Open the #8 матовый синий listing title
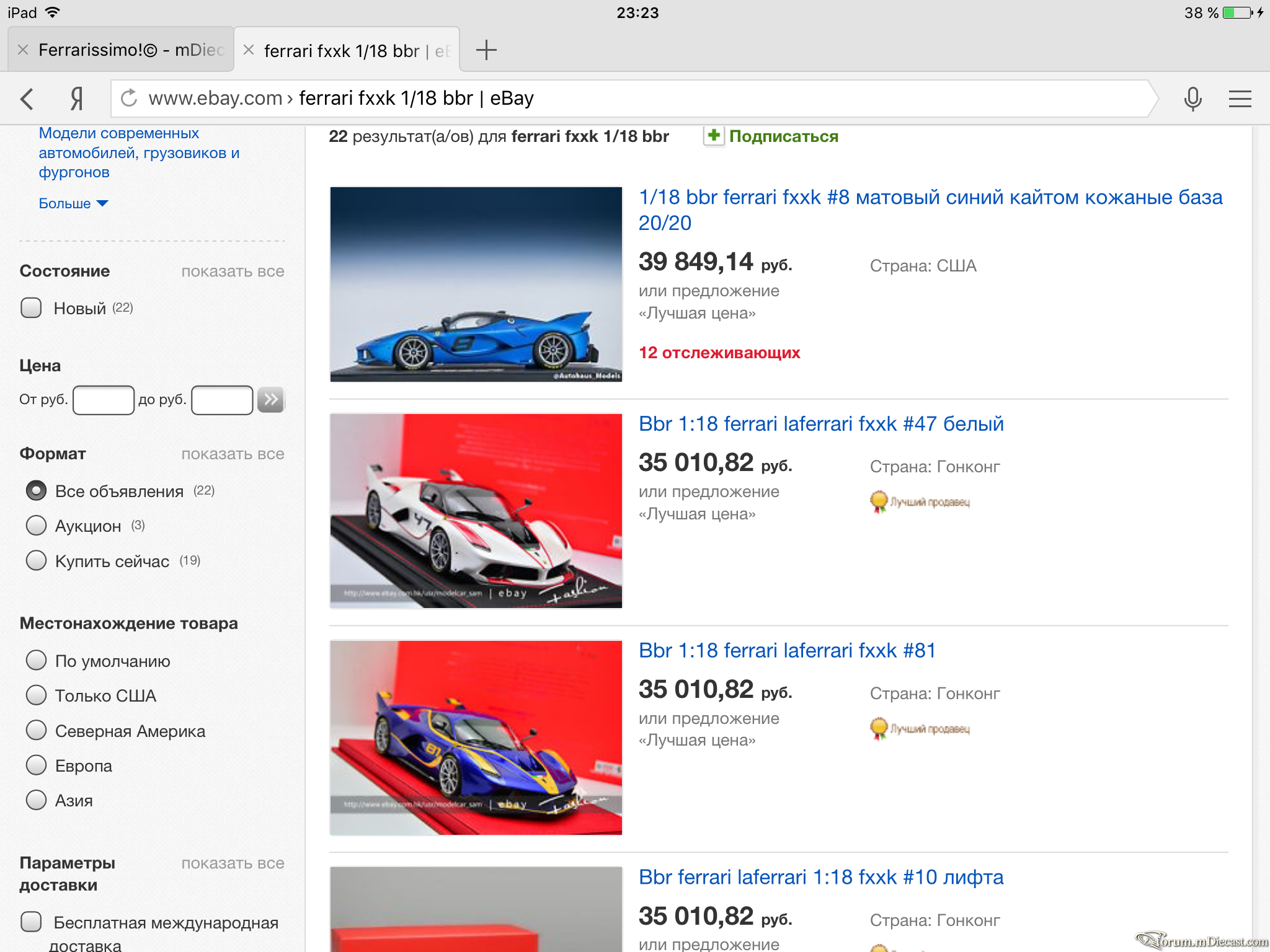 click(x=930, y=210)
